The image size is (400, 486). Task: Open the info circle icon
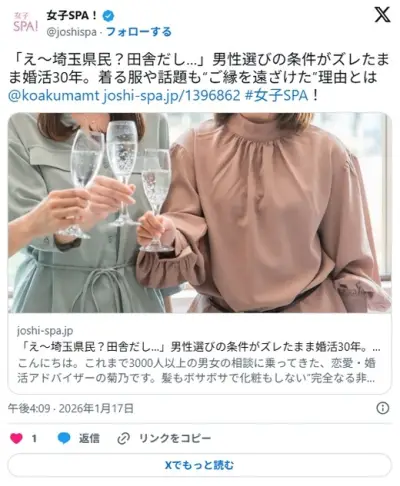383,408
